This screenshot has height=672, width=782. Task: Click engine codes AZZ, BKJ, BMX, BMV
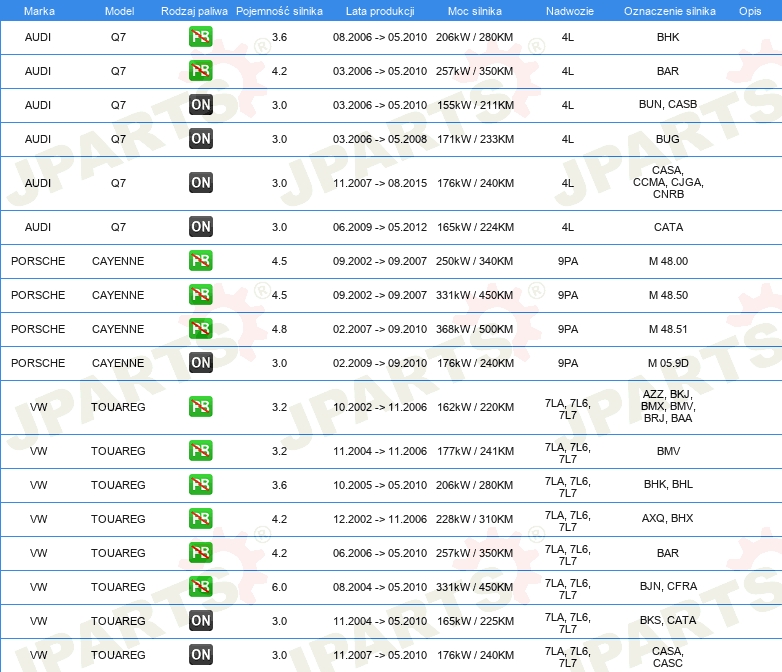click(x=668, y=406)
